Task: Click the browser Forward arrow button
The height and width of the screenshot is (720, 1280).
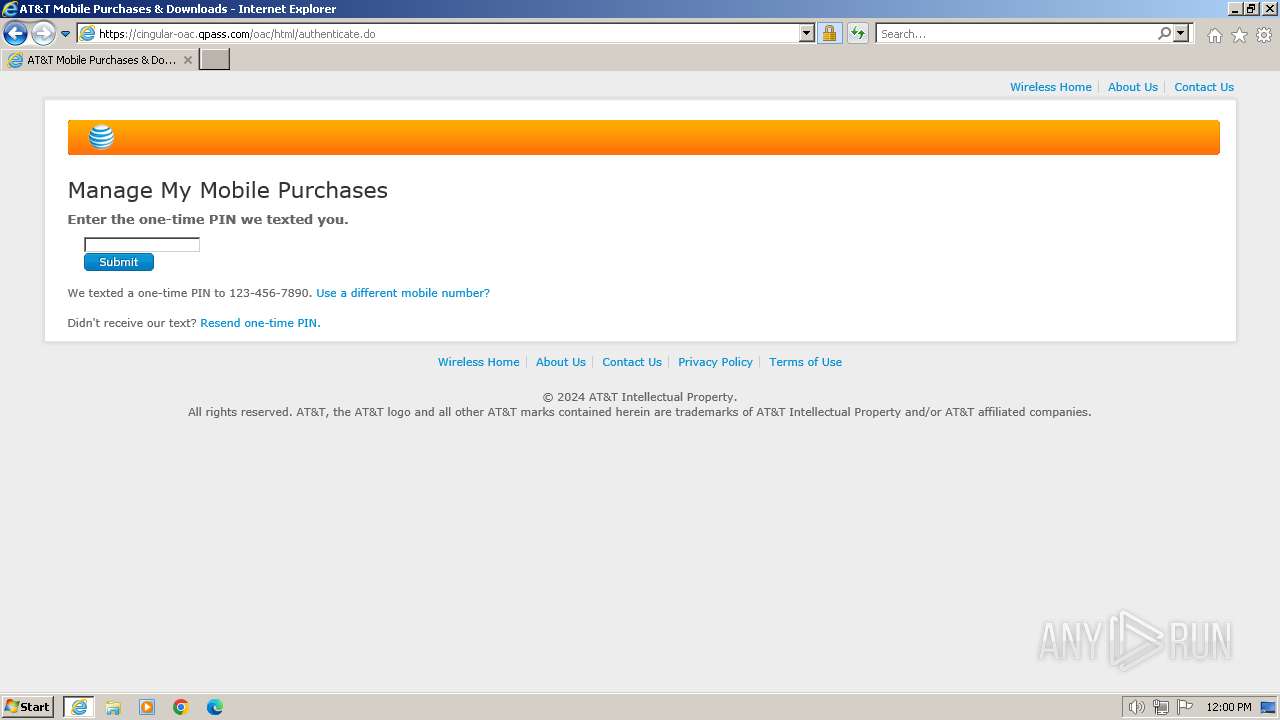Action: 43,33
